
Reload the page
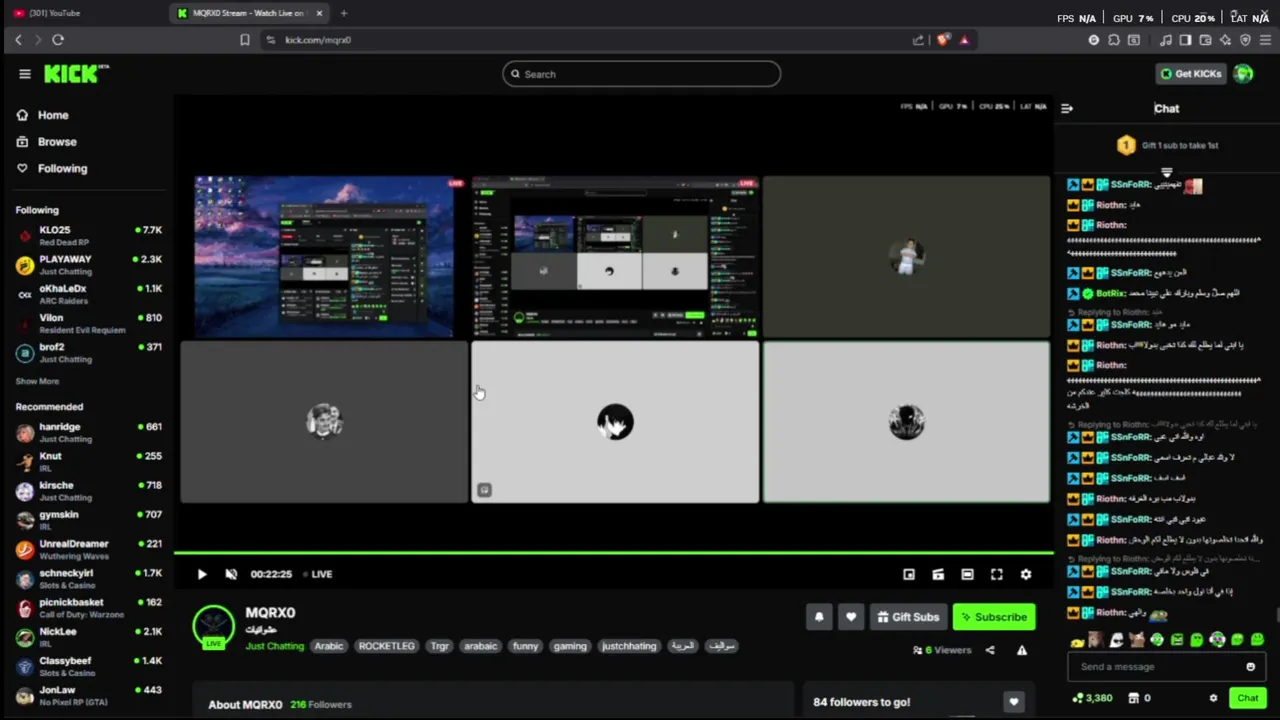click(58, 40)
